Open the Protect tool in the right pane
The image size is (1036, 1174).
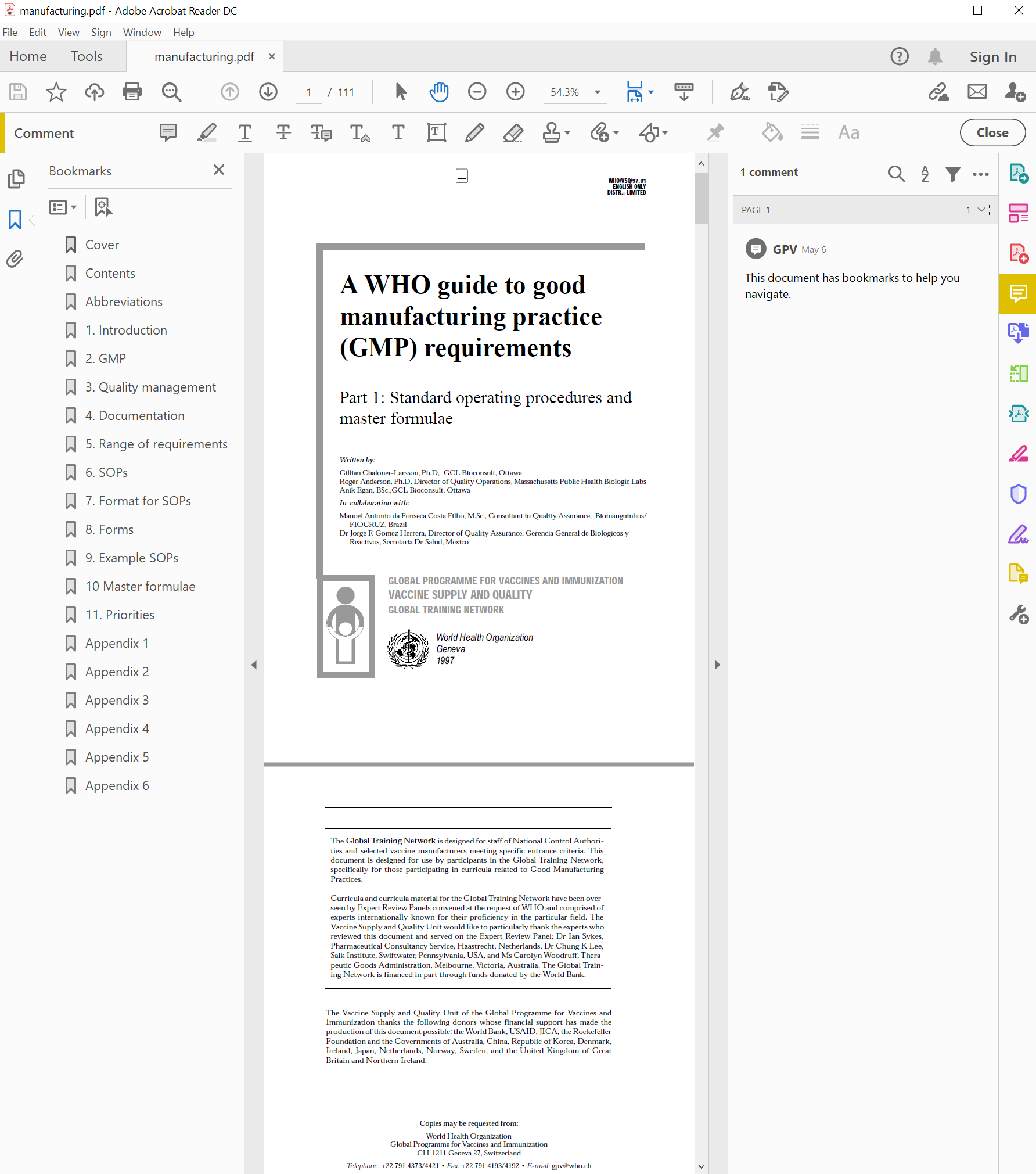(1019, 494)
